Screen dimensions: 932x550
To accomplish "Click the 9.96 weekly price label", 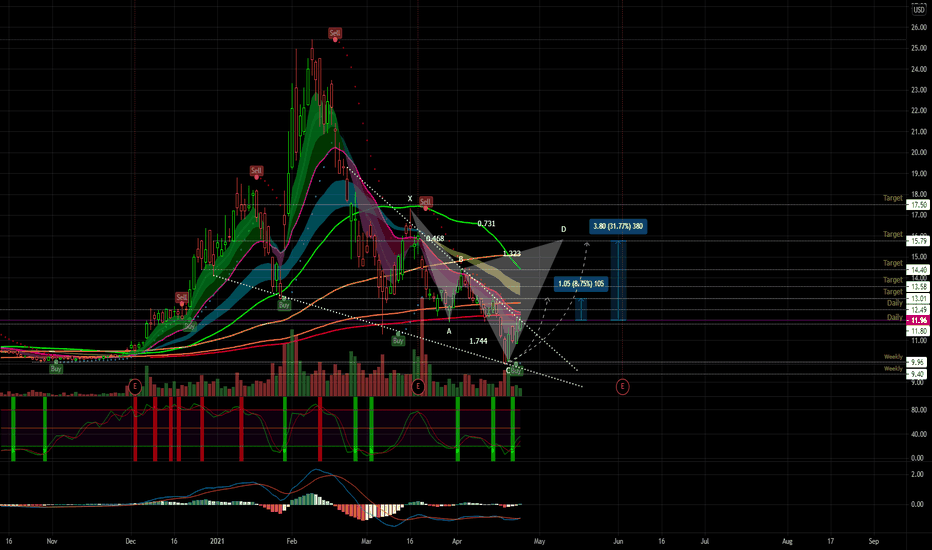I will point(917,362).
